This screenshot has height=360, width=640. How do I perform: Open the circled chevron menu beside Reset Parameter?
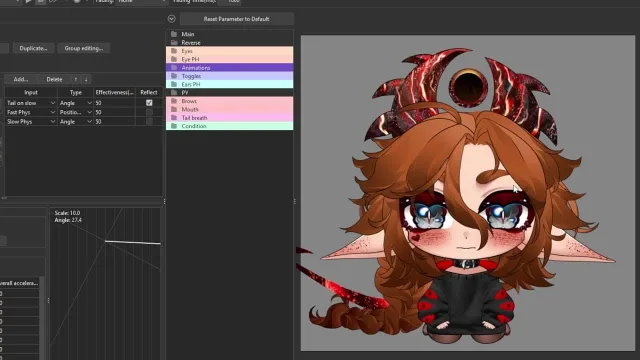171,19
